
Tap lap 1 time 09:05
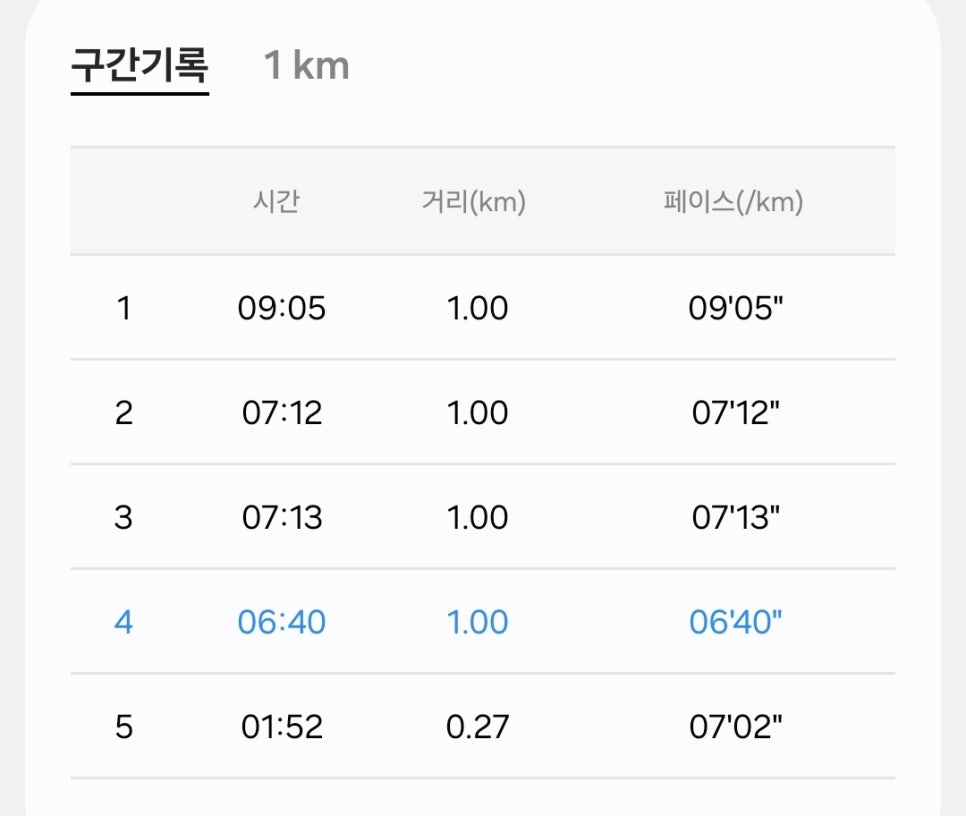click(282, 308)
